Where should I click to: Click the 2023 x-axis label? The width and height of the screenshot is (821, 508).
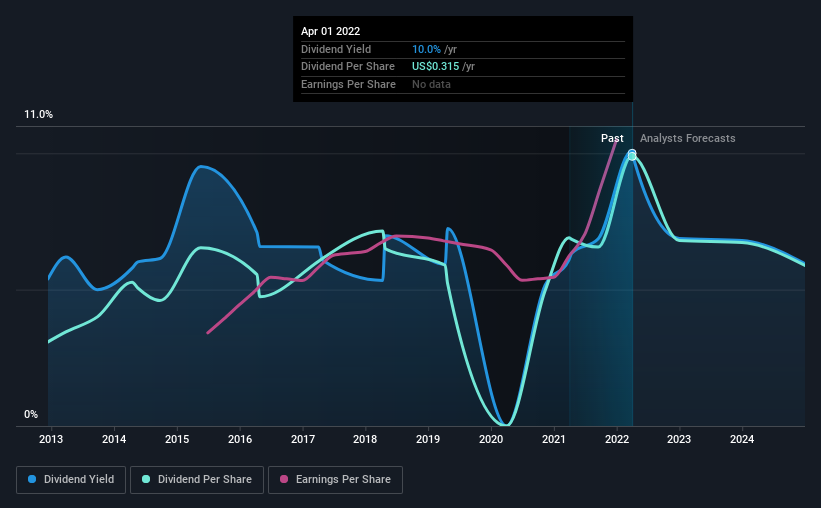(679, 439)
